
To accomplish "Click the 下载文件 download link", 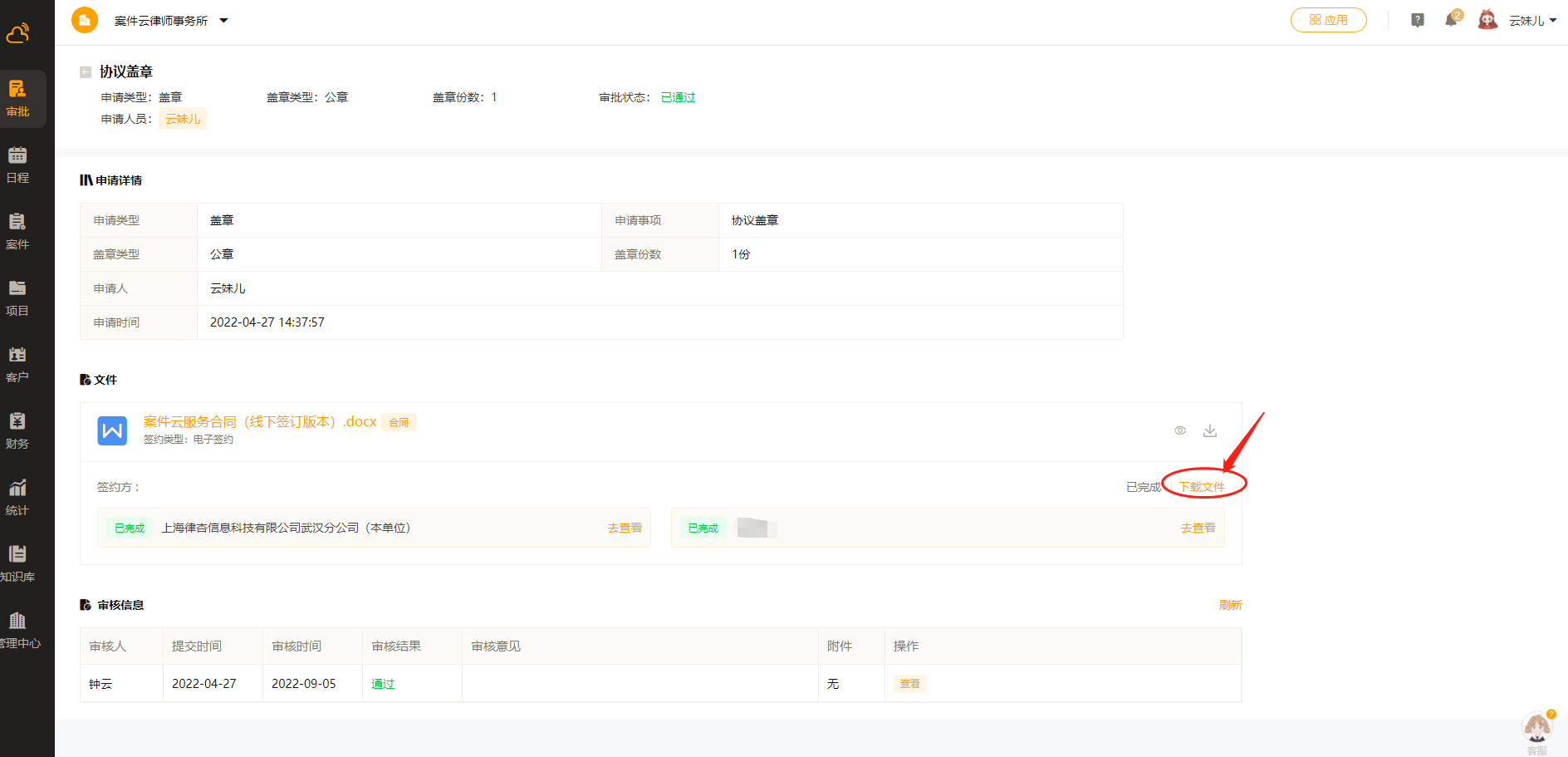I will pos(1201,487).
